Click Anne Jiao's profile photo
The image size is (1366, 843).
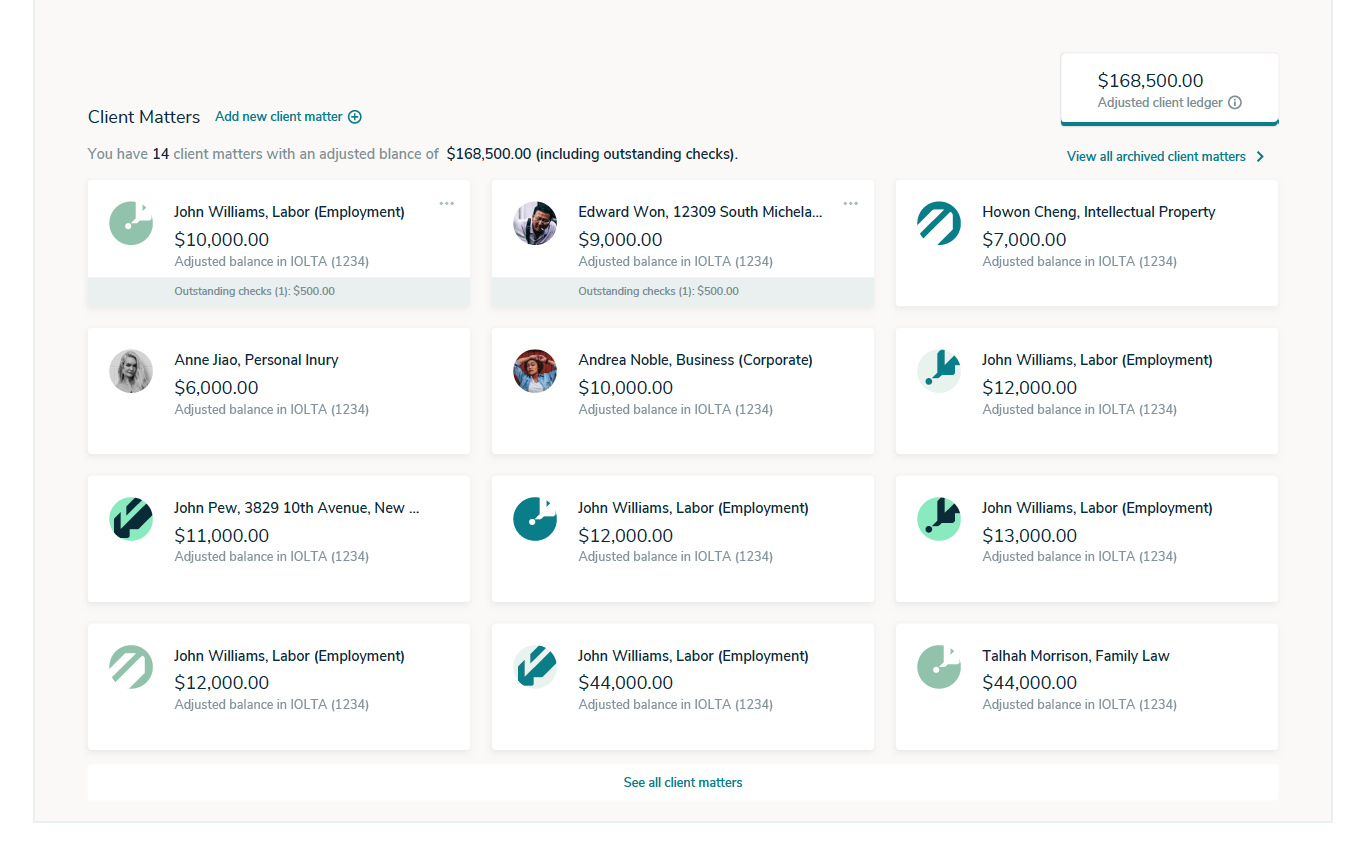[131, 371]
